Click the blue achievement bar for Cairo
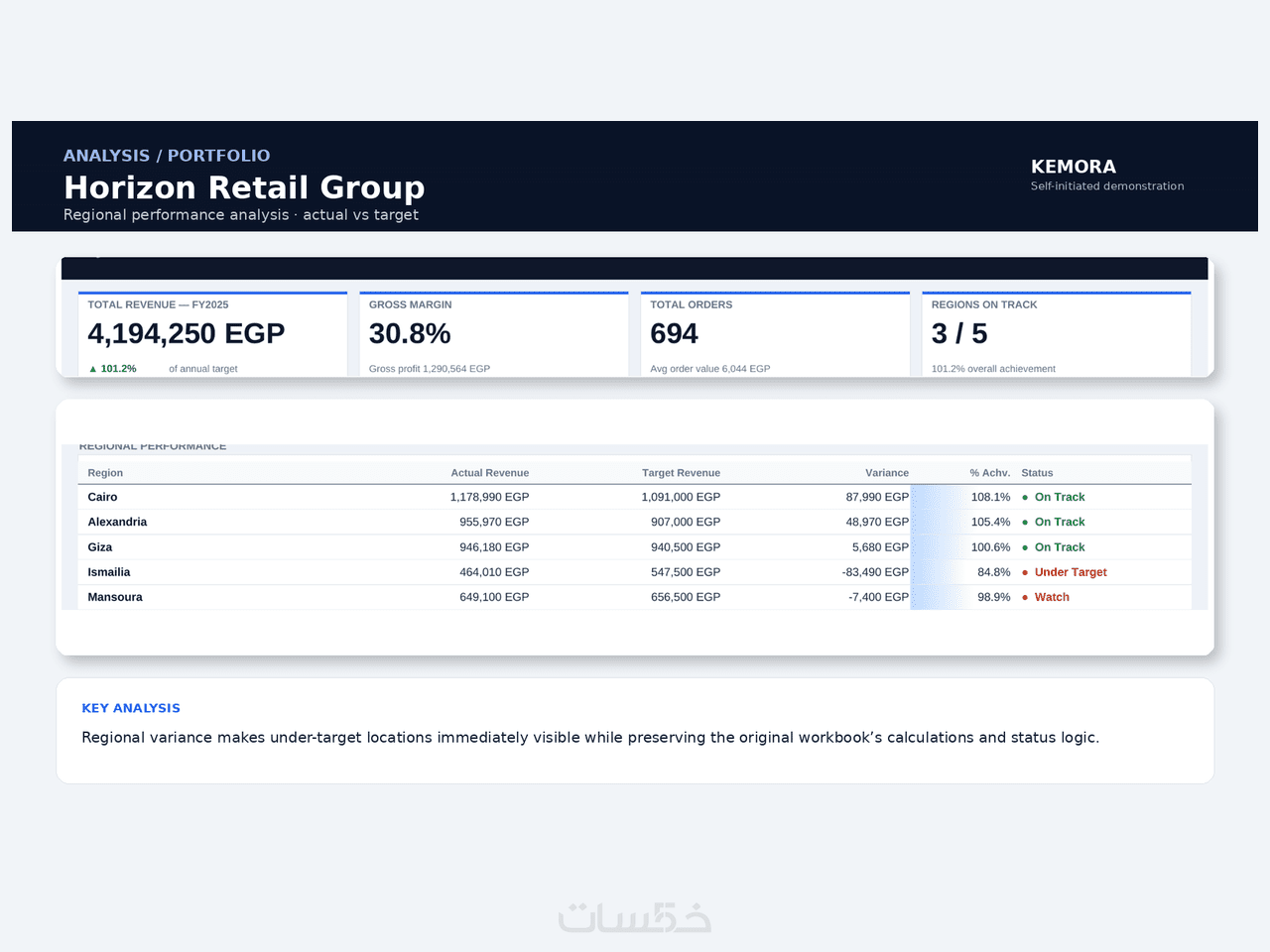 [x=940, y=497]
